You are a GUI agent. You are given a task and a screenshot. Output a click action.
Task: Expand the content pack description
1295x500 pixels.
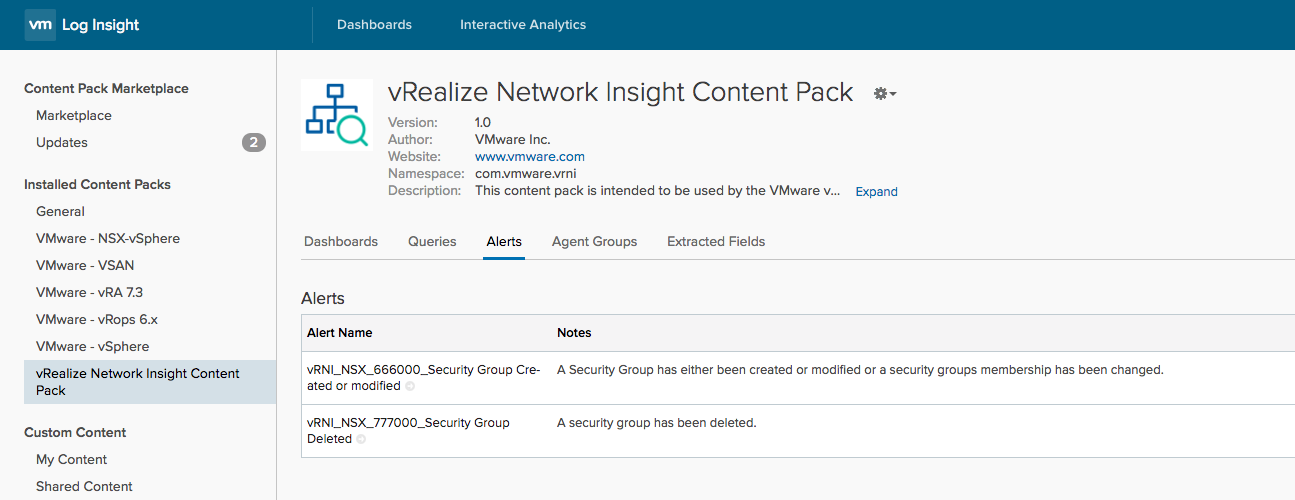coord(877,191)
